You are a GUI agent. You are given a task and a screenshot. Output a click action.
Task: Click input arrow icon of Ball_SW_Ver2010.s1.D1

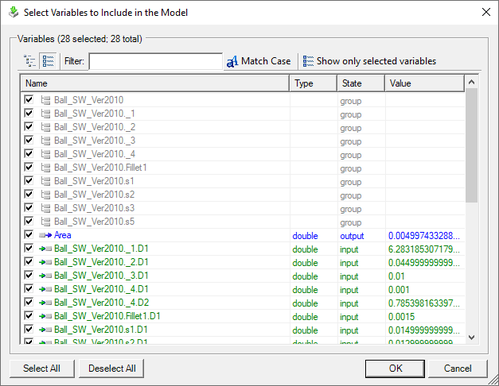point(45,330)
